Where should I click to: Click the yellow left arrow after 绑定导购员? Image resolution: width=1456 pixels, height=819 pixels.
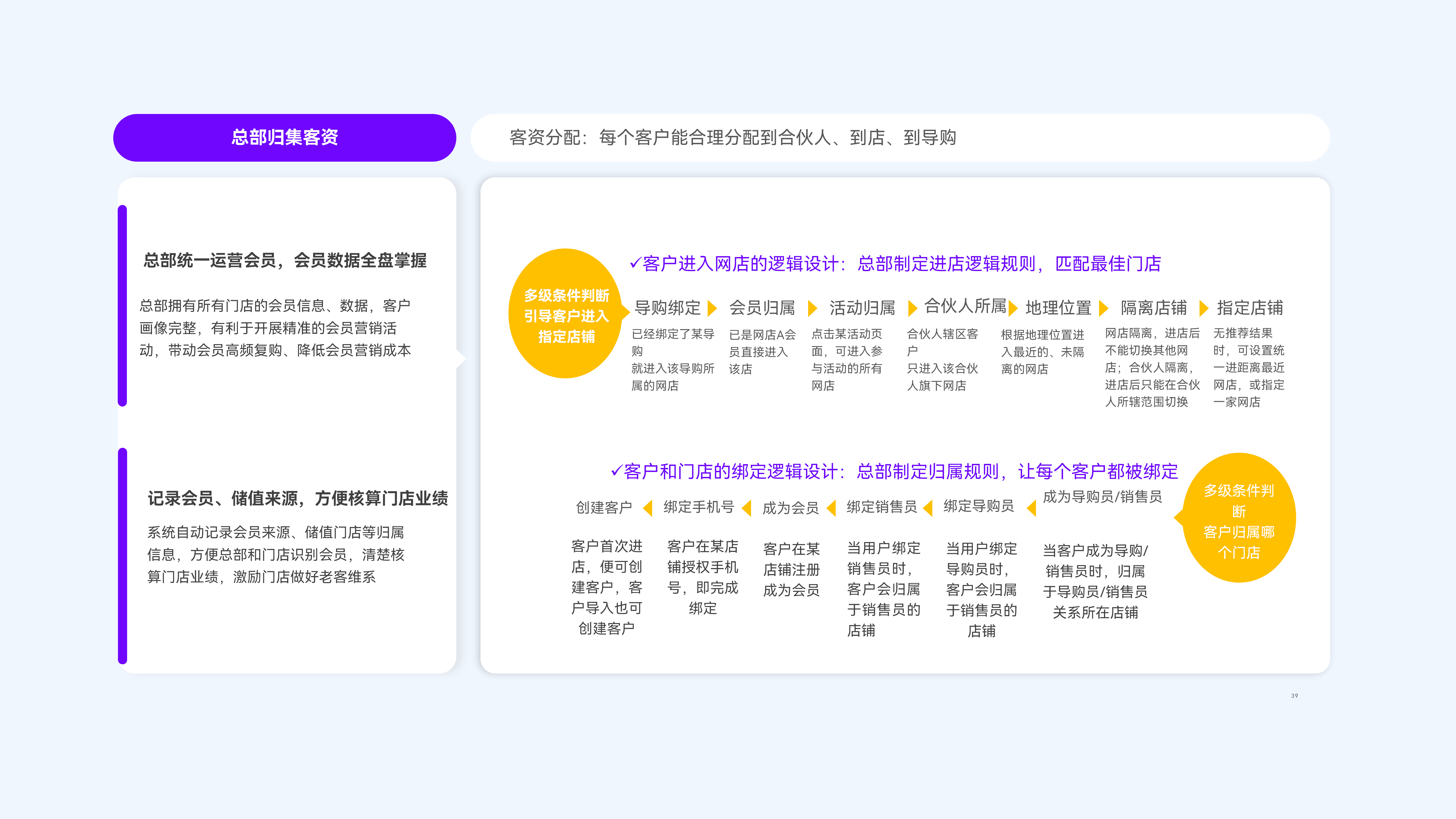tap(1031, 508)
